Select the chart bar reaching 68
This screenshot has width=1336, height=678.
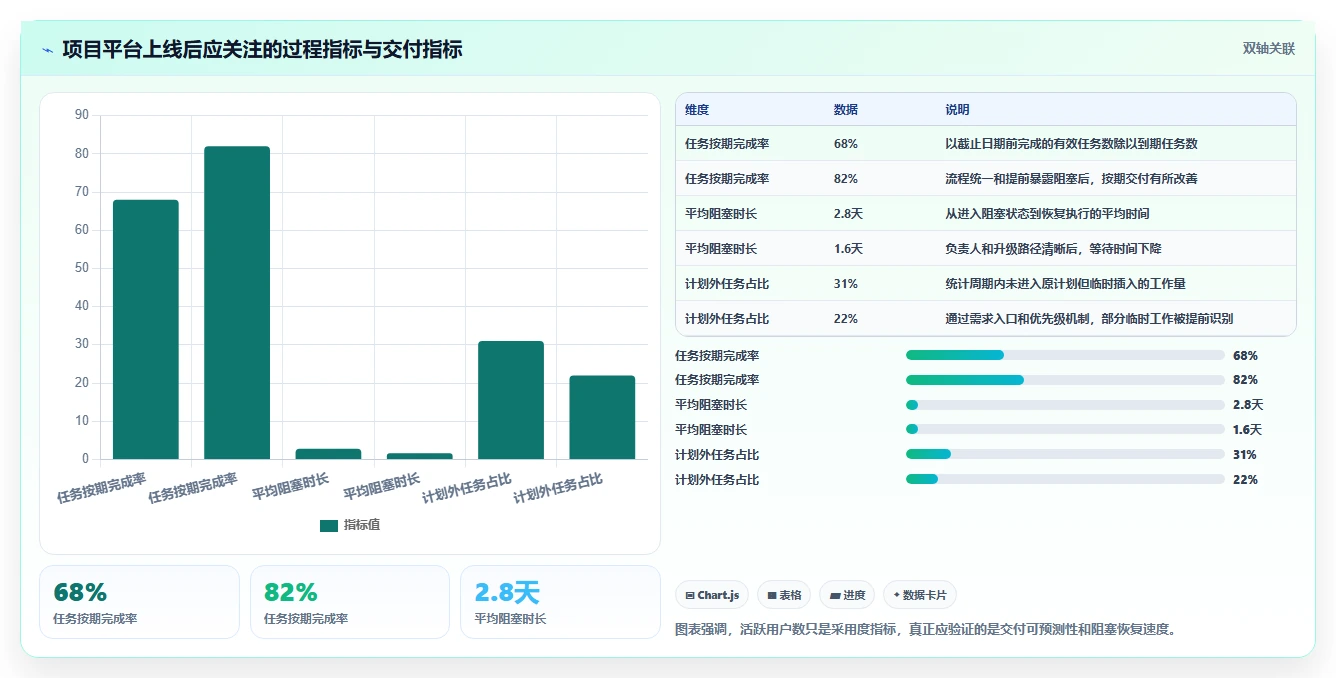click(x=146, y=329)
